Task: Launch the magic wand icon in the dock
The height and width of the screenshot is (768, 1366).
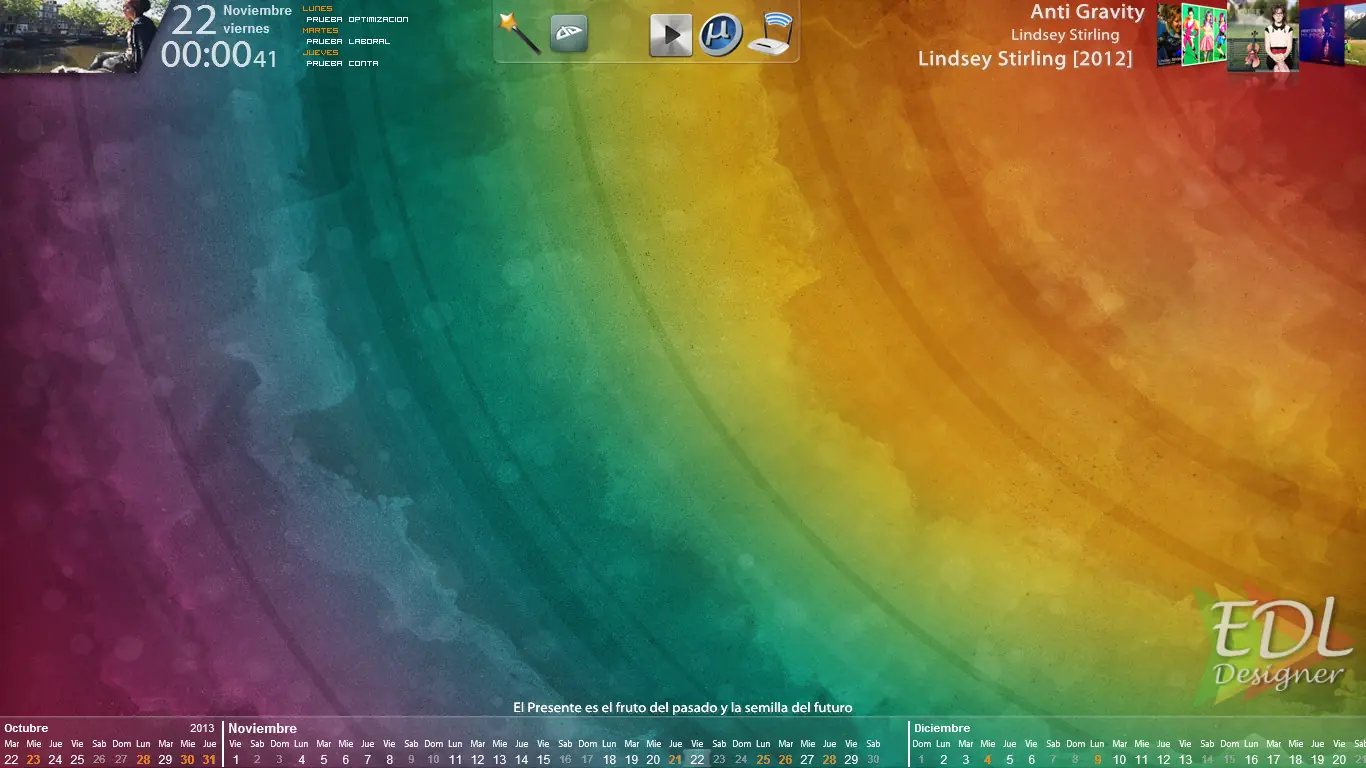Action: [x=519, y=34]
